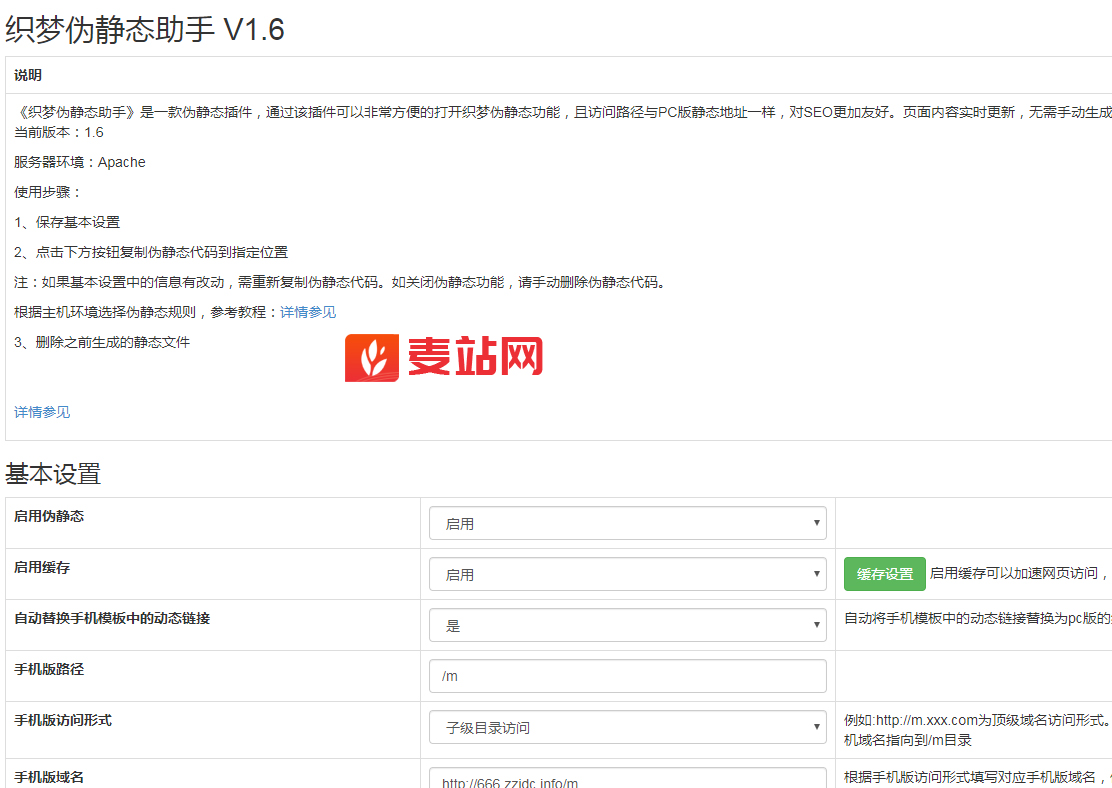1112x788 pixels.
Task: Expand the 启用伪静态 dropdown
Action: [627, 523]
